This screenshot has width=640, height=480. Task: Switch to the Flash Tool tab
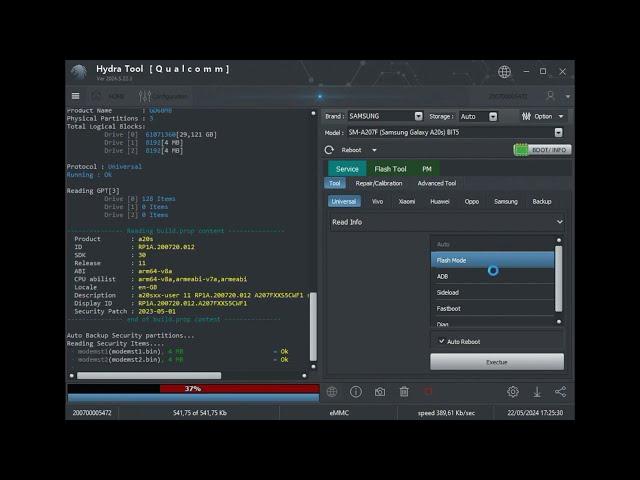[x=390, y=169]
